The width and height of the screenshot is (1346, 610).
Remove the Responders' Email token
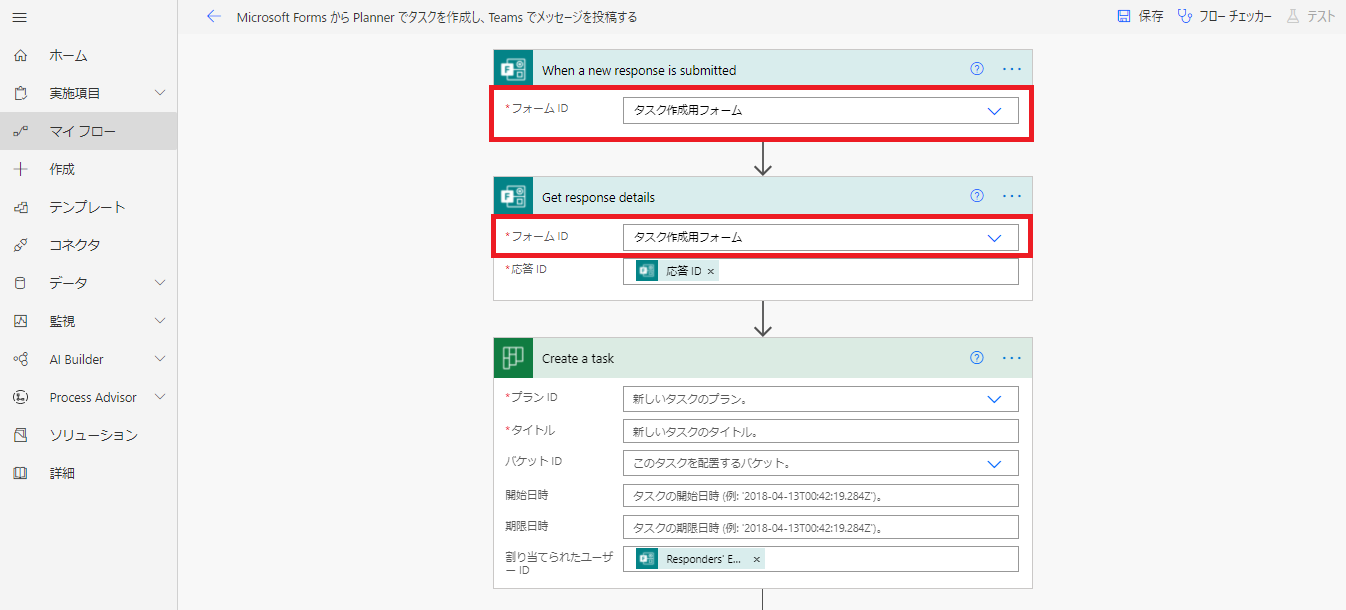(756, 560)
